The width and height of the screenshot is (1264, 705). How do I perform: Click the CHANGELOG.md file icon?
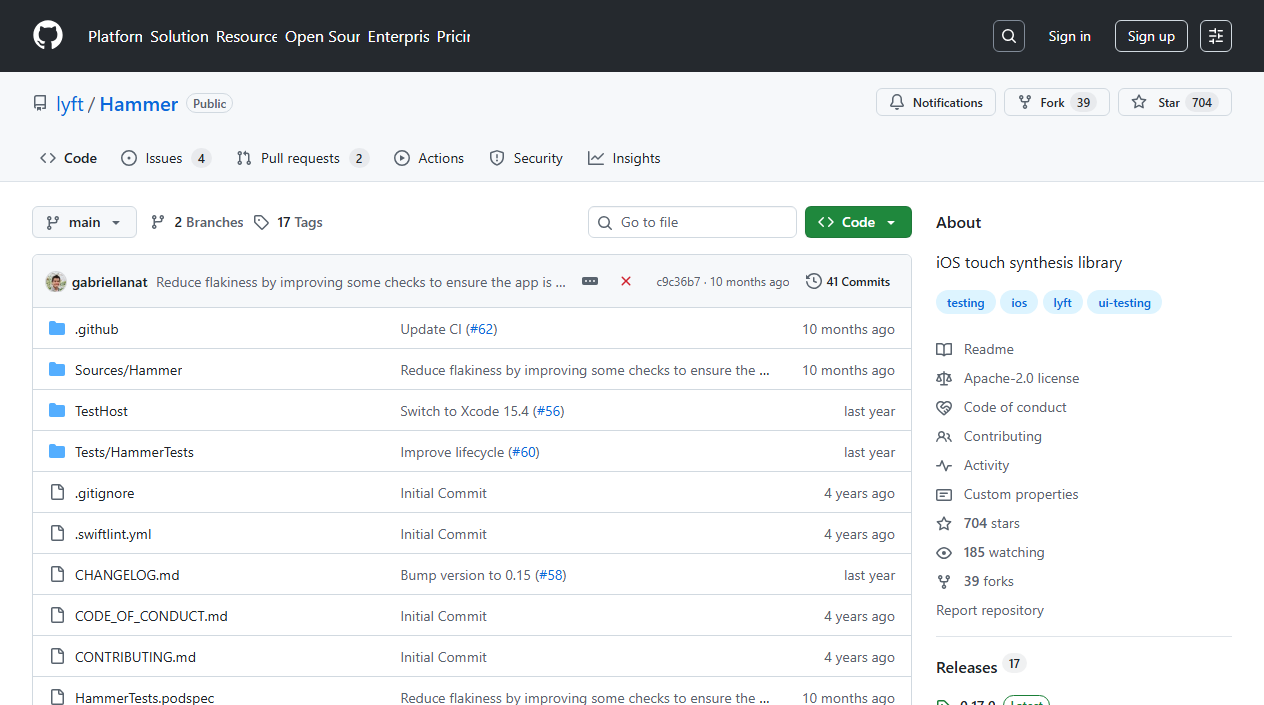coord(57,575)
